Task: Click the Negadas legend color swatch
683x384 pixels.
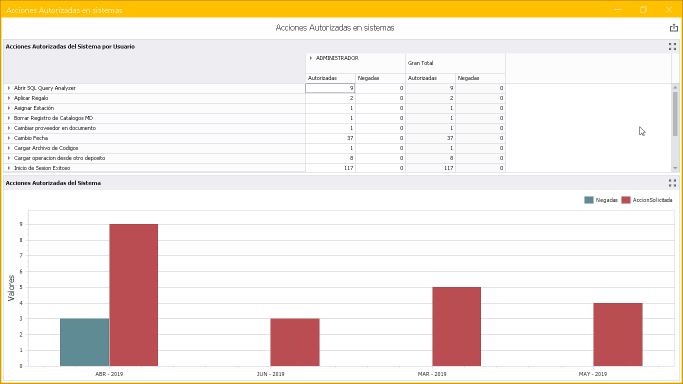Action: pyautogui.click(x=588, y=200)
